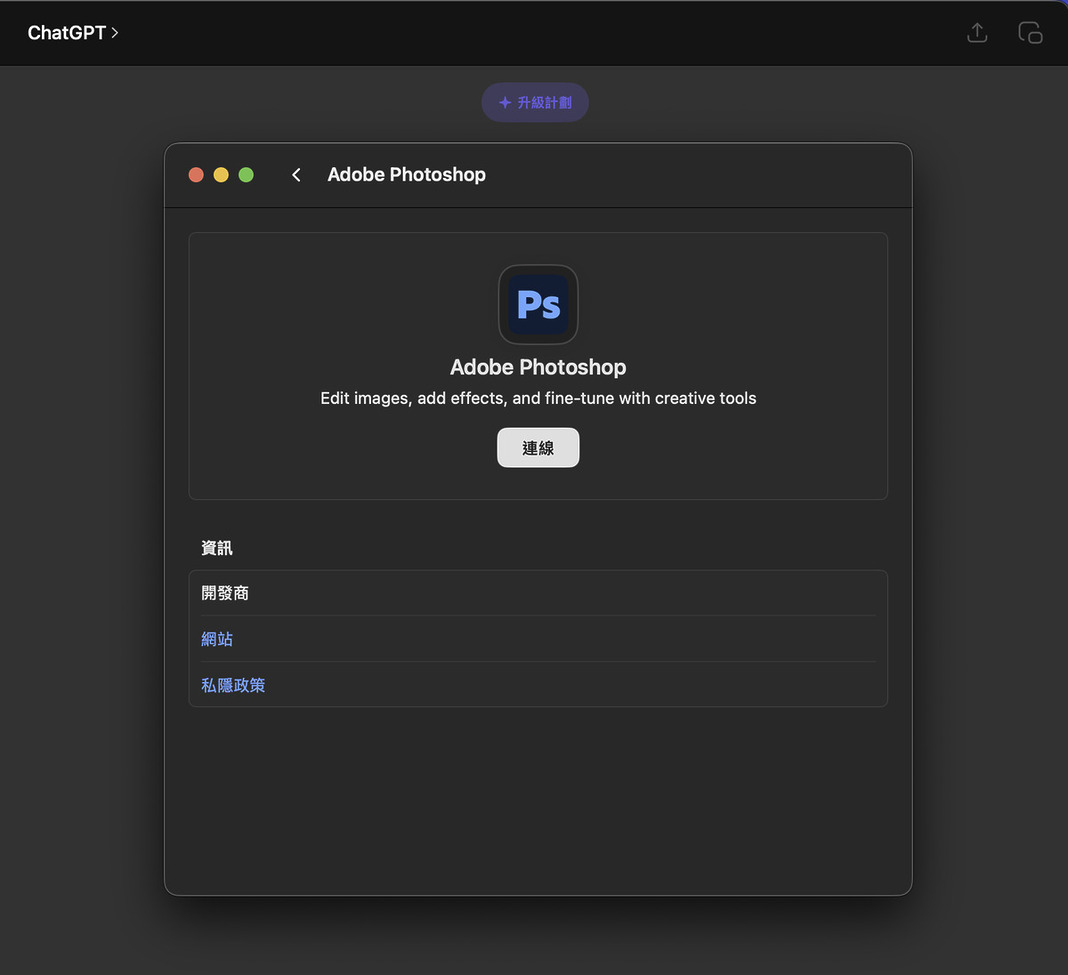Click the red traffic light in the dialog

196,174
